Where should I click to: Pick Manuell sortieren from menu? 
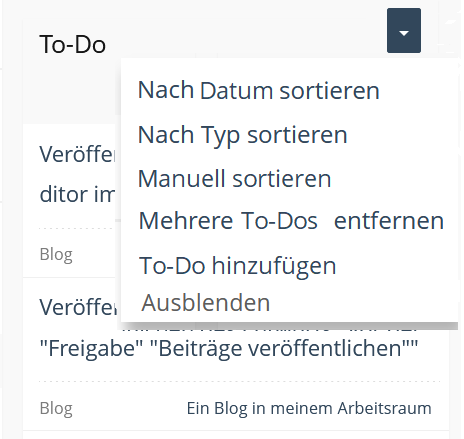(x=234, y=179)
